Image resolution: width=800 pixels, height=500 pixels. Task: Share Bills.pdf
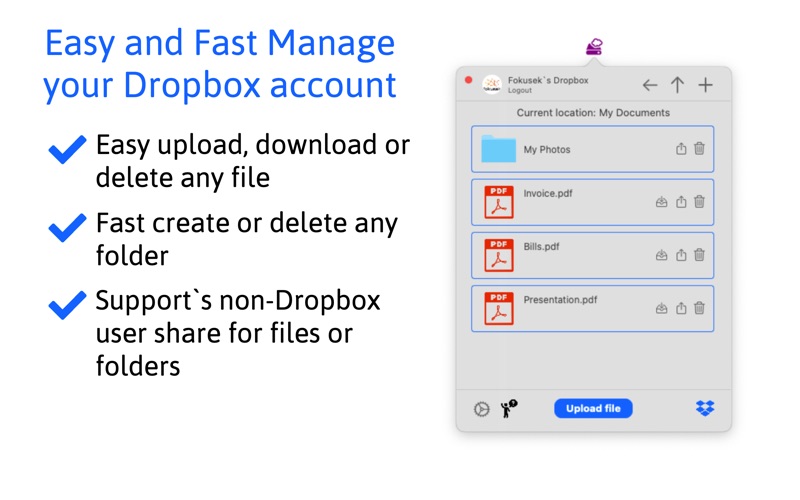click(681, 255)
